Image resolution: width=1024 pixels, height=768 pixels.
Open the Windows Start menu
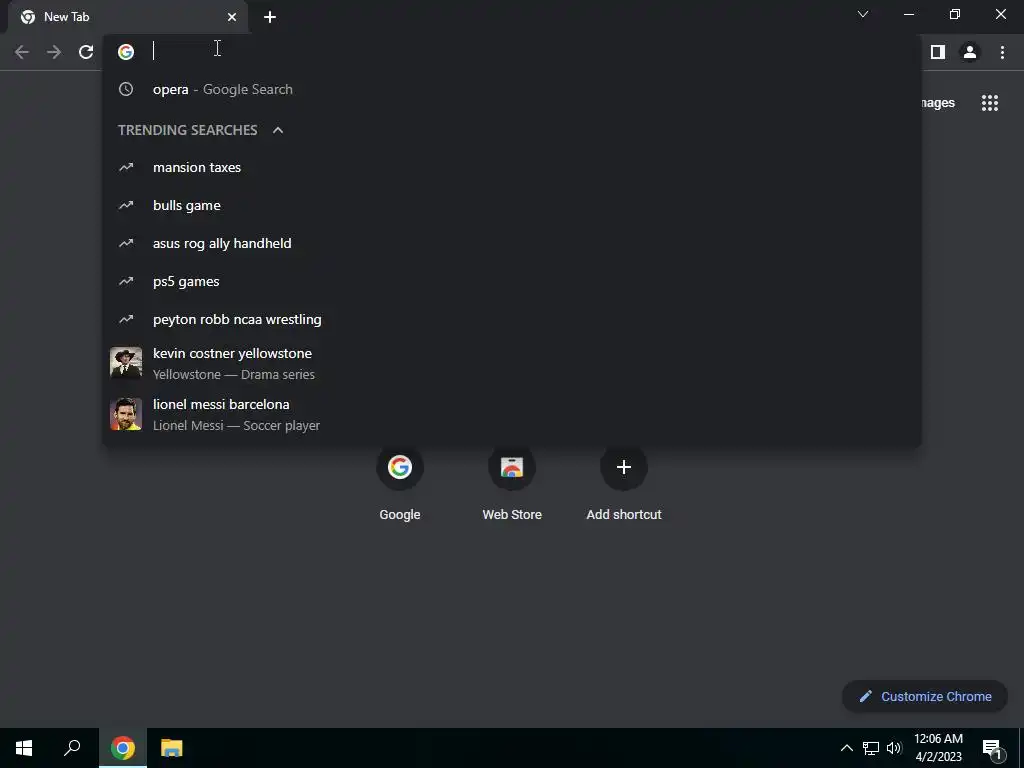click(x=24, y=748)
